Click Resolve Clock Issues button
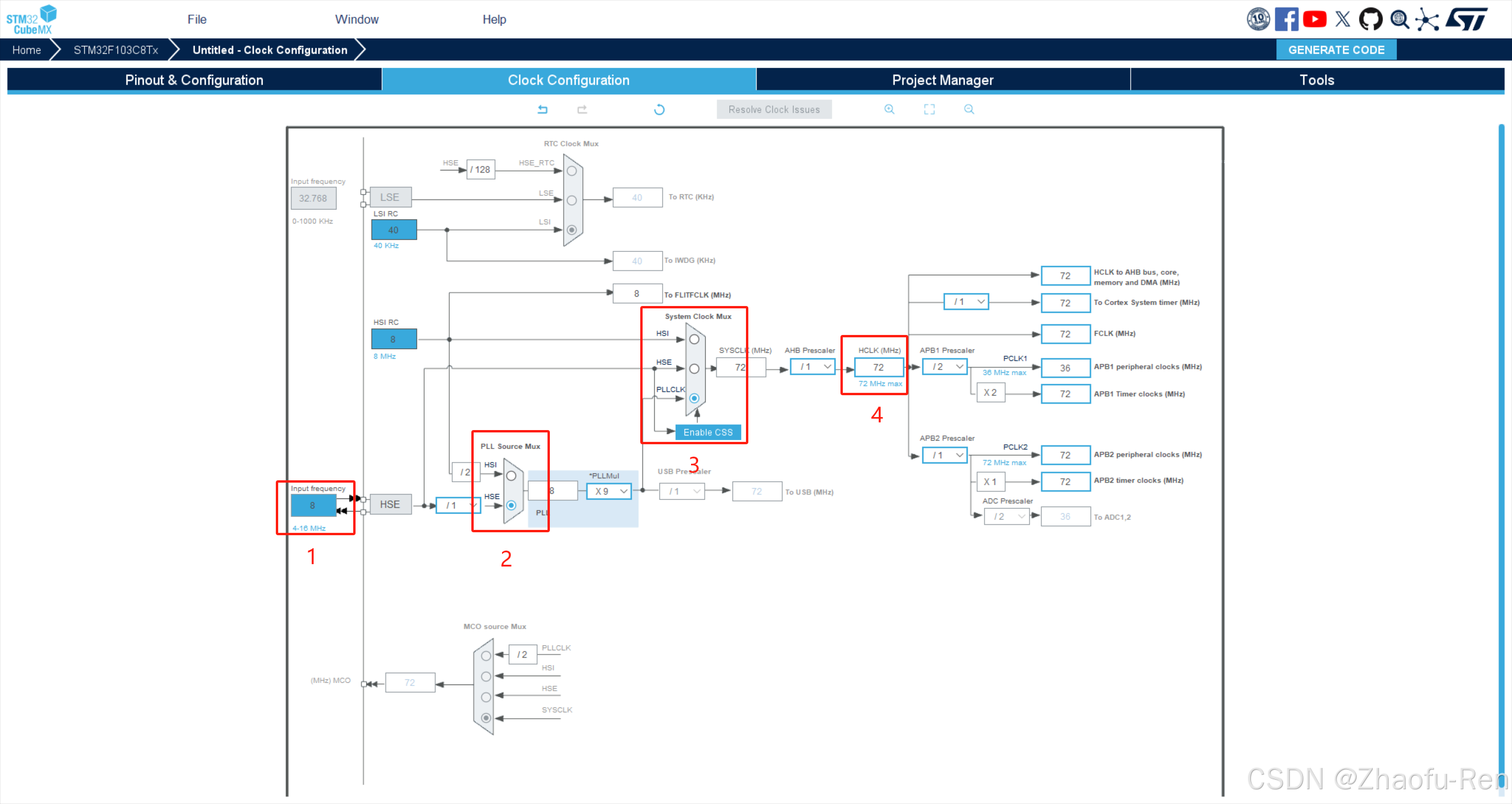This screenshot has width=1512, height=804. coord(774,109)
